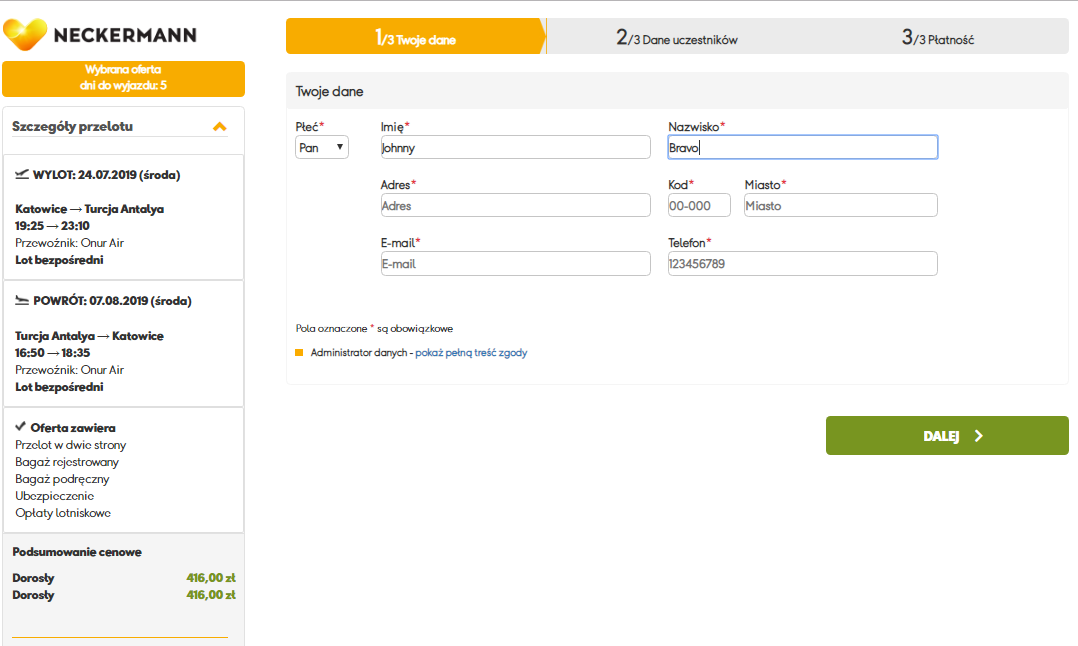The height and width of the screenshot is (646, 1078).
Task: Focus the E-mail input field
Action: (516, 263)
